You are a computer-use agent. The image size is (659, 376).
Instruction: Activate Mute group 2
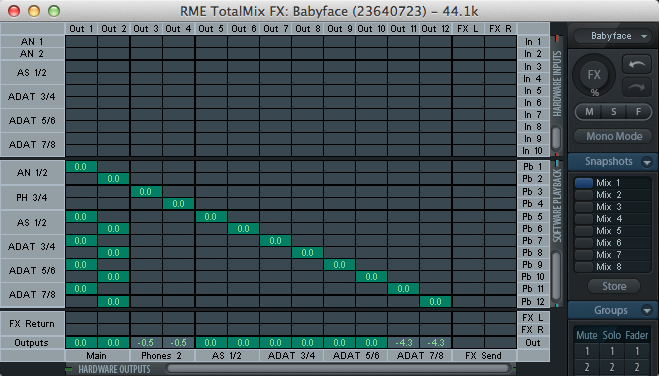(587, 366)
